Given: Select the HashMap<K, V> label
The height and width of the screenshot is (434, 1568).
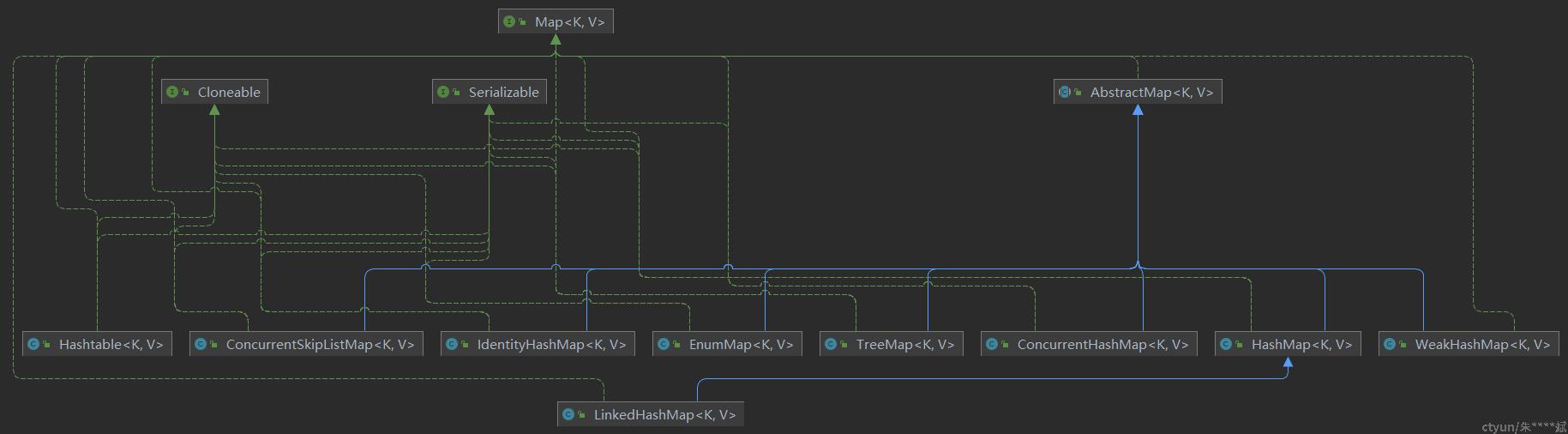Looking at the screenshot, I should (x=1301, y=344).
